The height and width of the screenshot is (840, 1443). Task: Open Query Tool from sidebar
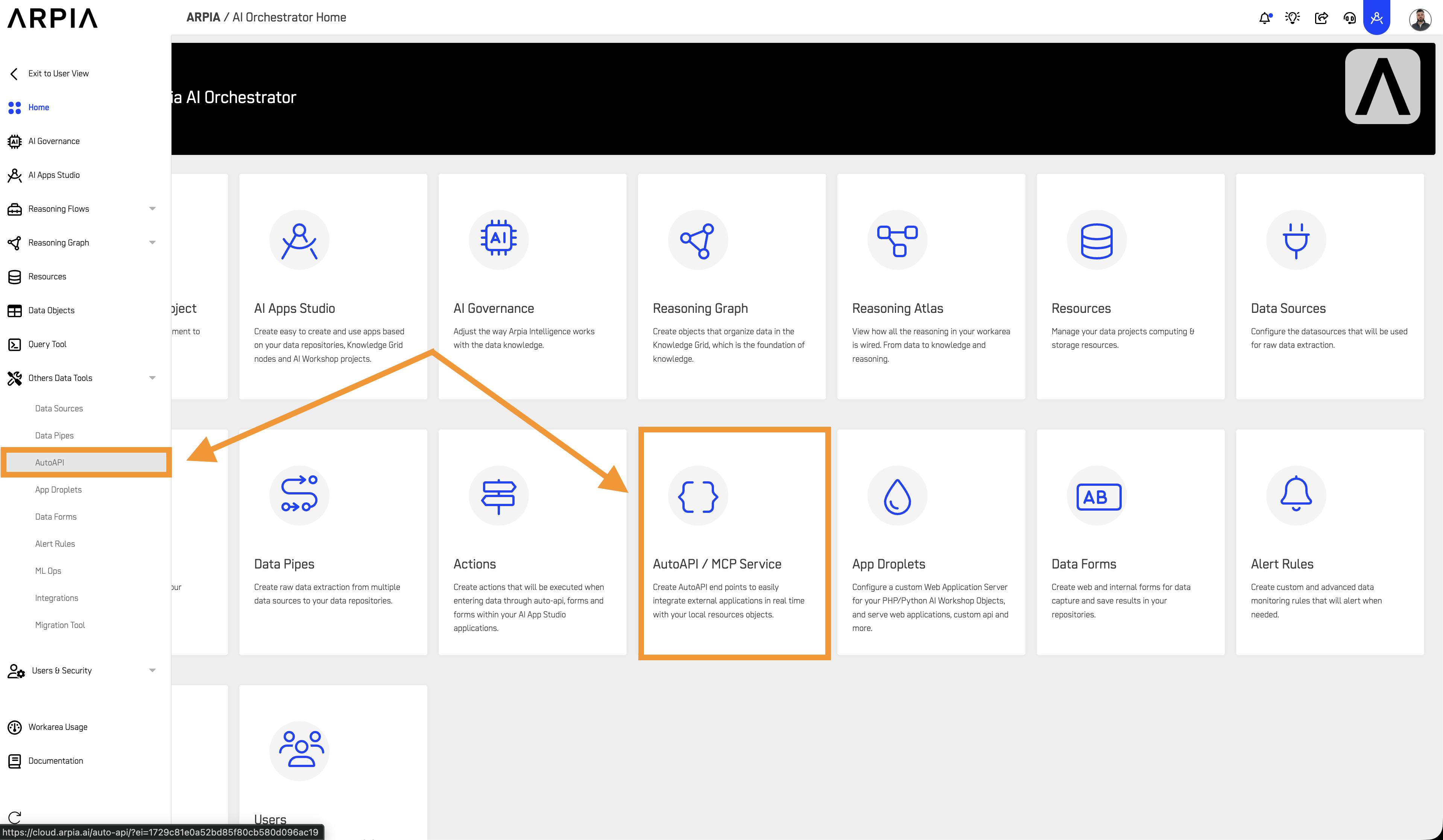coord(47,344)
